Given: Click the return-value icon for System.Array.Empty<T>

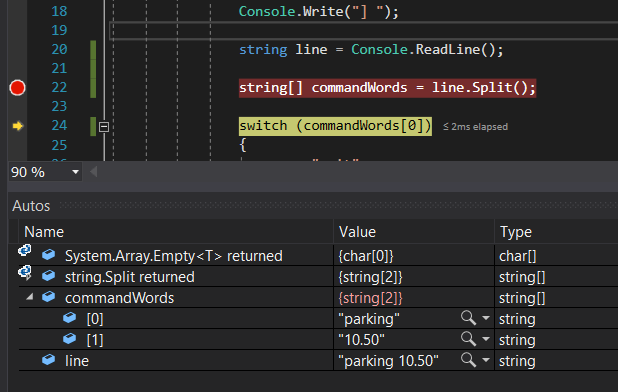Looking at the screenshot, I should click(25, 251).
